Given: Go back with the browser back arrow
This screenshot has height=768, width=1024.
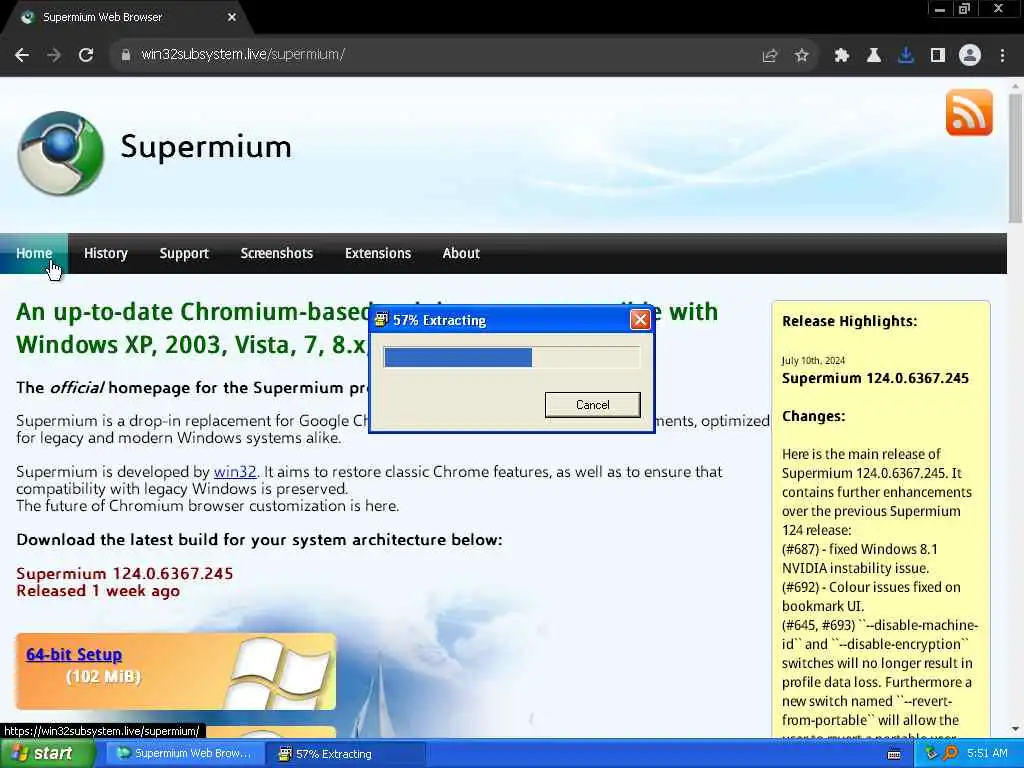Looking at the screenshot, I should [22, 56].
